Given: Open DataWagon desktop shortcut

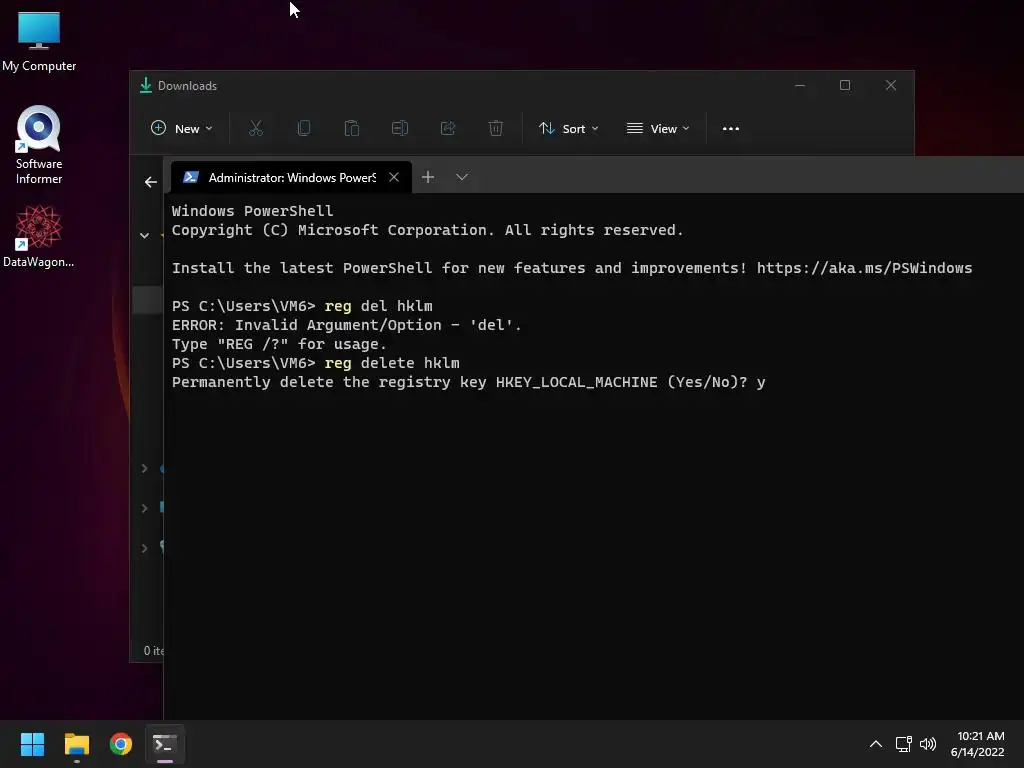Looking at the screenshot, I should click(39, 236).
